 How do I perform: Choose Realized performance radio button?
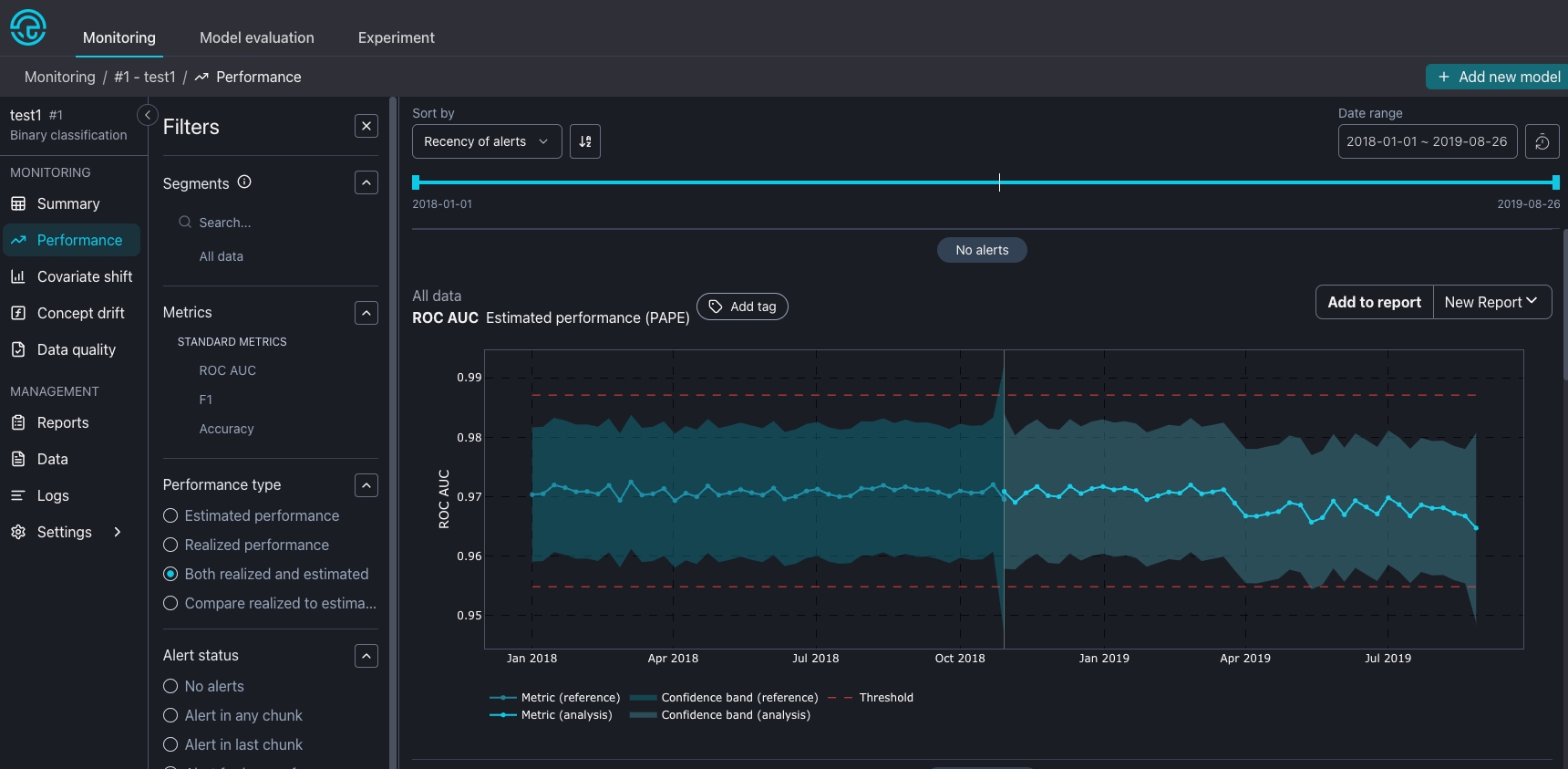pyautogui.click(x=170, y=545)
